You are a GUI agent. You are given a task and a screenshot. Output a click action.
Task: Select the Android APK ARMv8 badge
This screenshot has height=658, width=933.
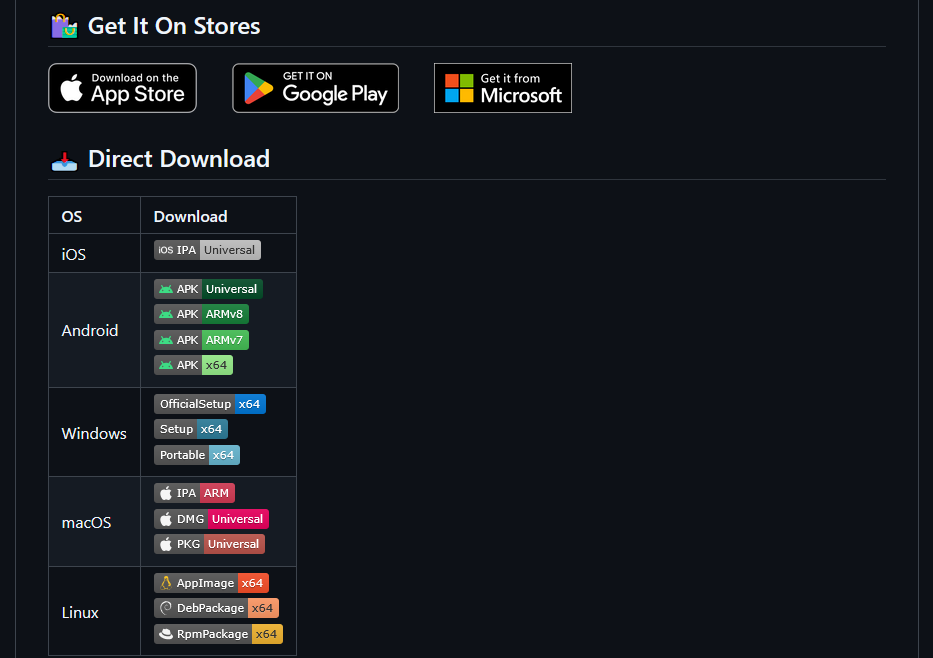pyautogui.click(x=201, y=314)
